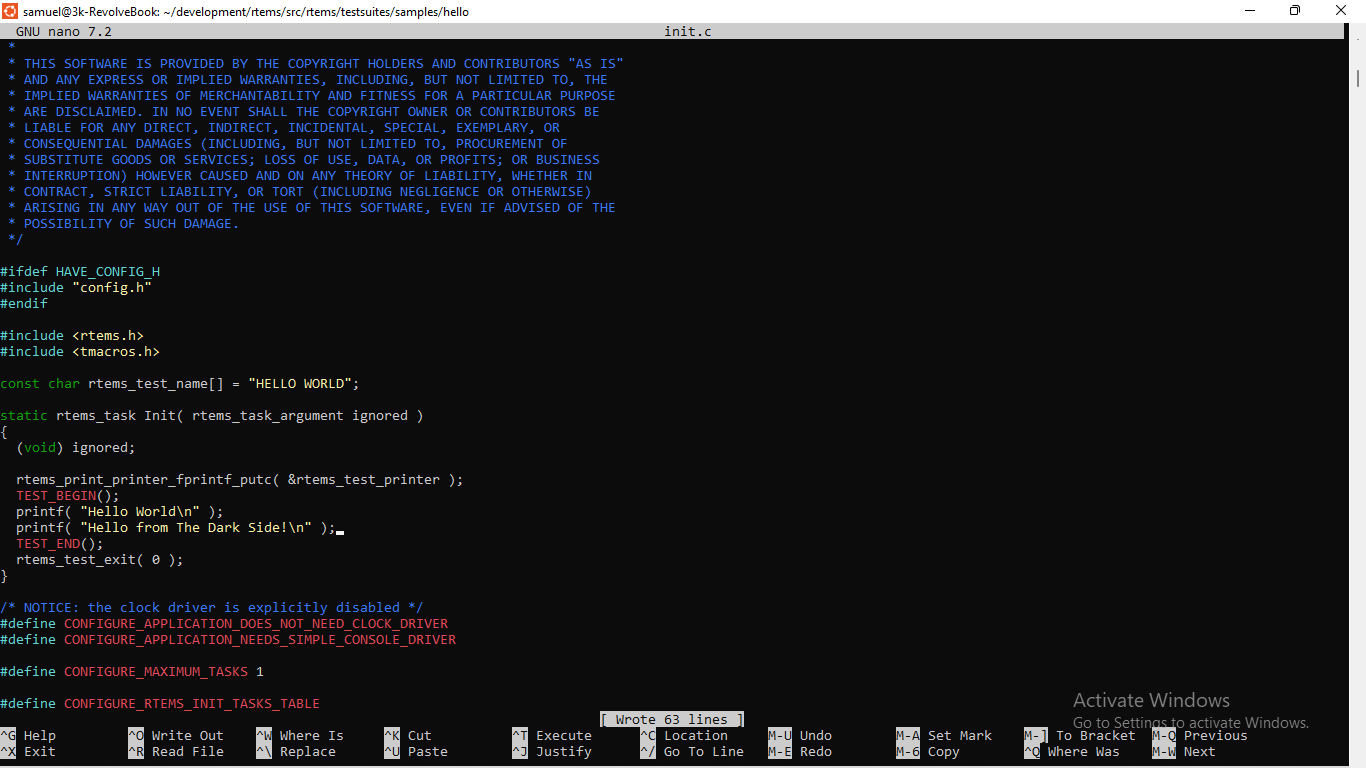Click the ^G Help shortcut

point(28,735)
